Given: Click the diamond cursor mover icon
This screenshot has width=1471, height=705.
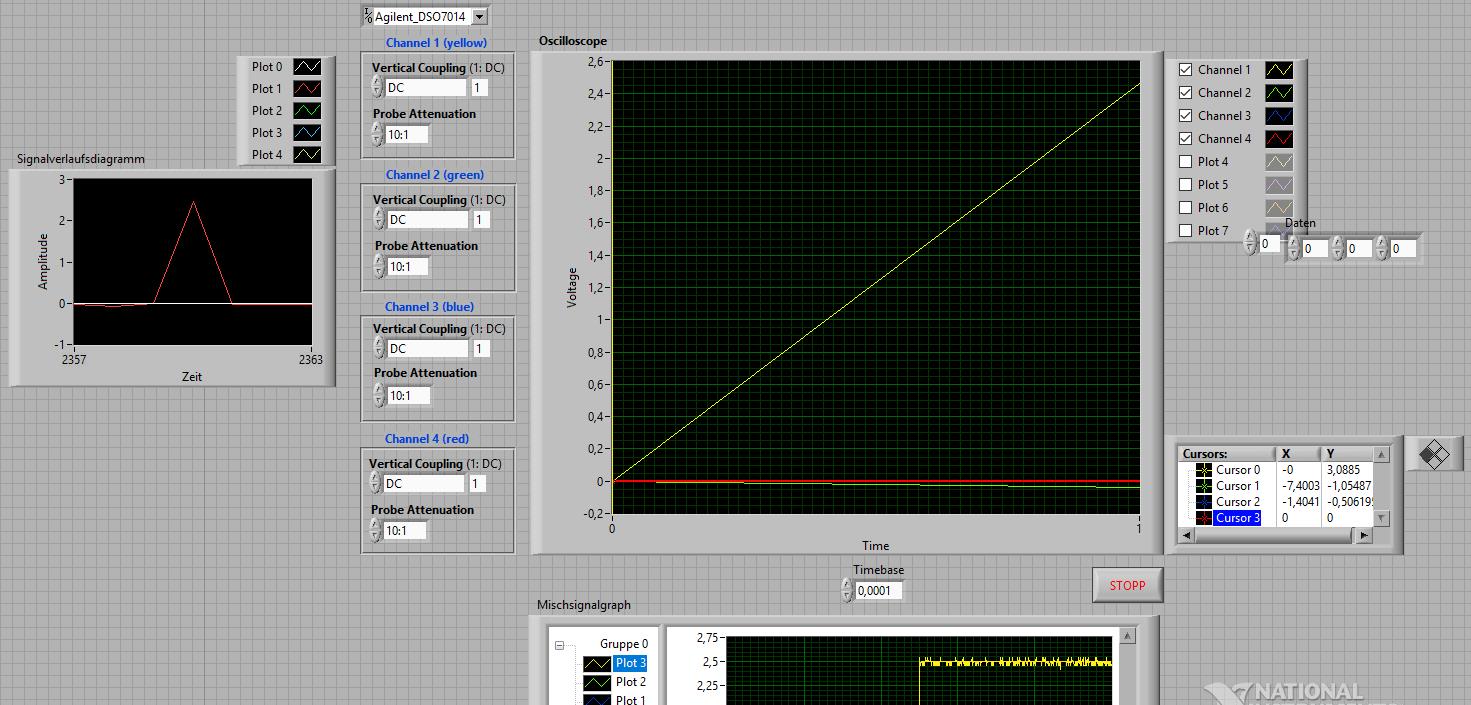Looking at the screenshot, I should [x=1434, y=455].
